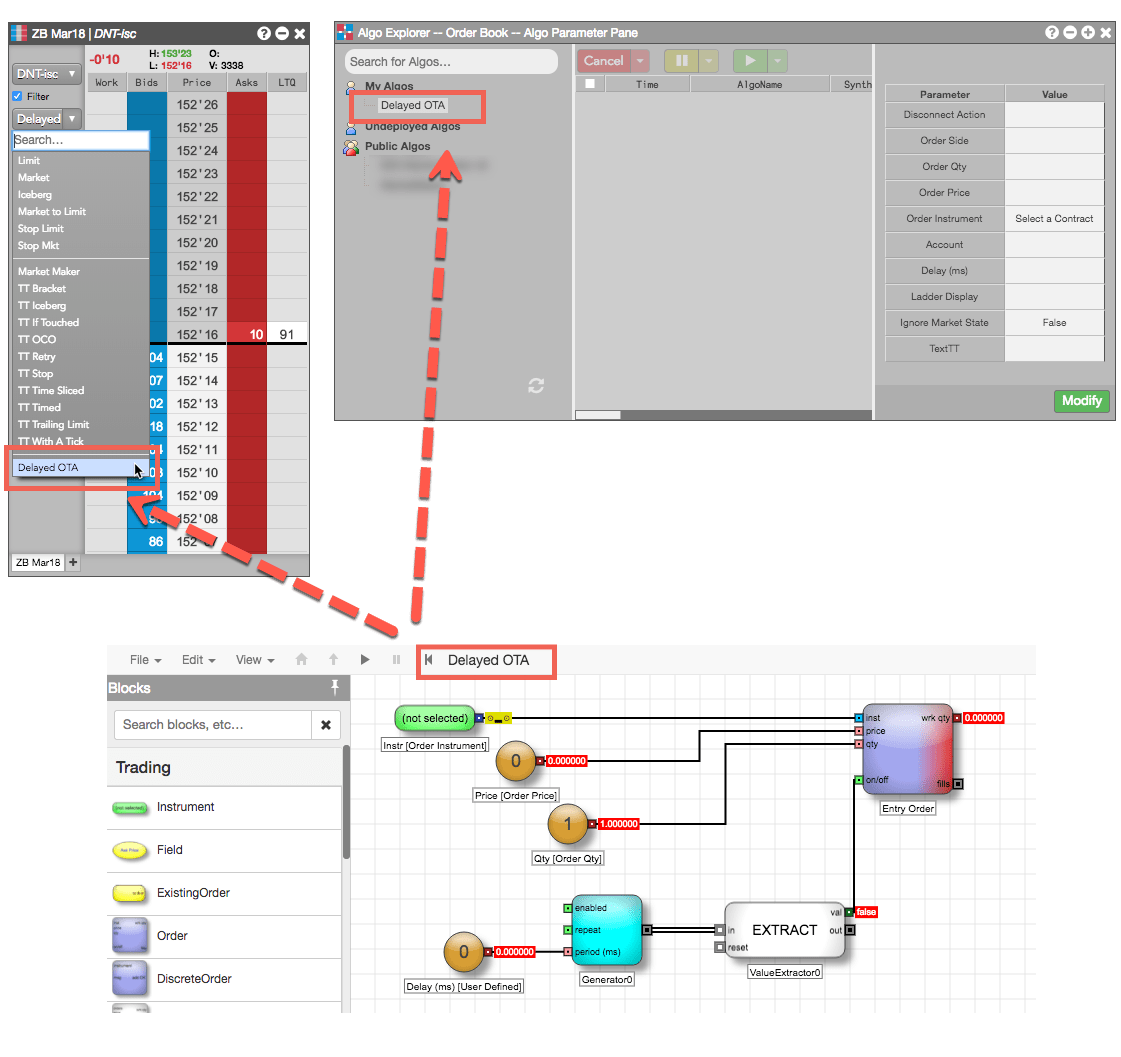
Task: Open the play button dropdown arrow
Action: pyautogui.click(x=777, y=61)
